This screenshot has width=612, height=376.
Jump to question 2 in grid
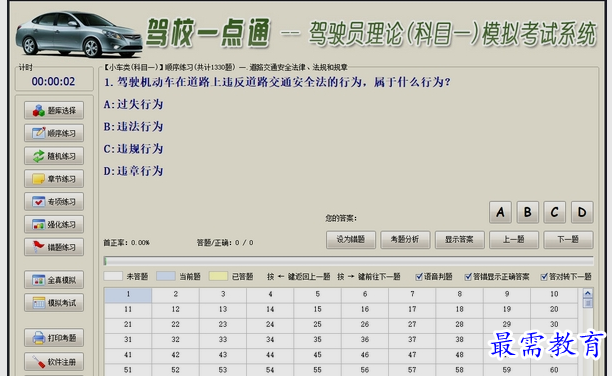click(x=176, y=294)
